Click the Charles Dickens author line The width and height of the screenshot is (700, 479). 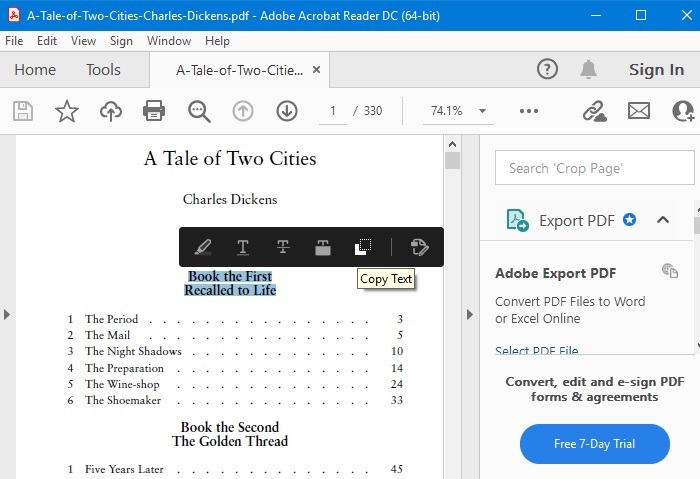[x=230, y=200]
